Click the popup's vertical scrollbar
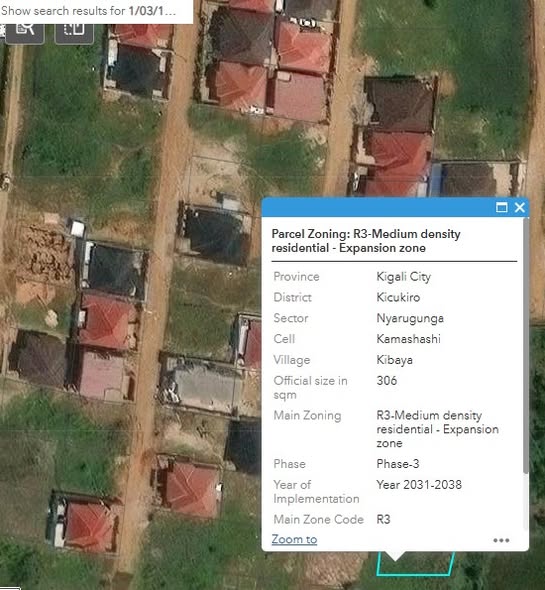Image resolution: width=545 pixels, height=590 pixels. click(x=526, y=346)
